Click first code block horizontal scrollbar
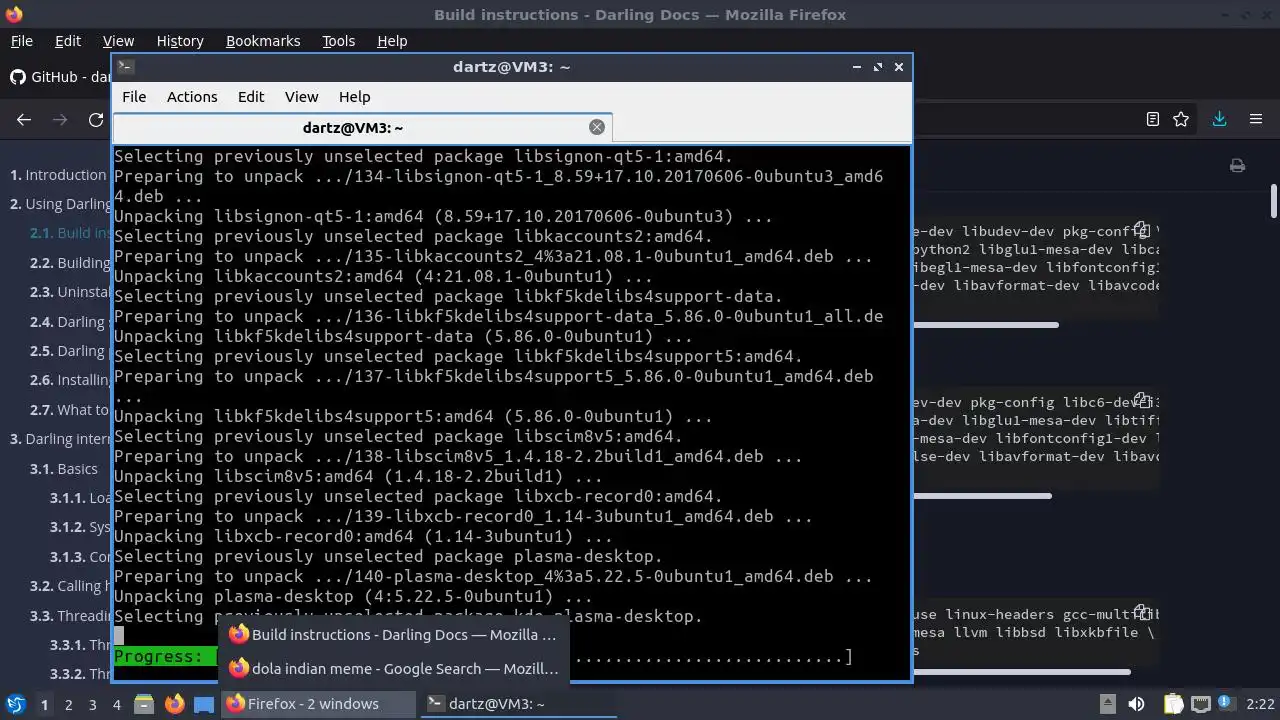This screenshot has width=1280, height=720. pos(985,325)
